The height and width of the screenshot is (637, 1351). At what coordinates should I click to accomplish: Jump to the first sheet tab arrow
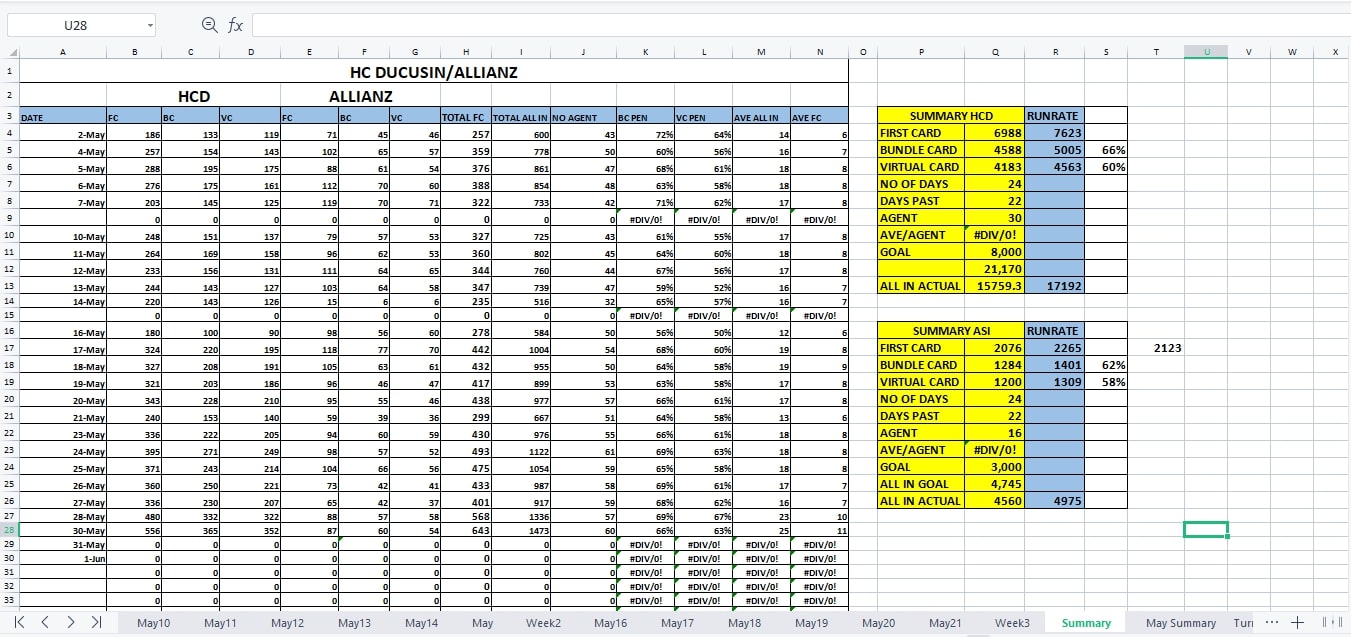(20, 622)
